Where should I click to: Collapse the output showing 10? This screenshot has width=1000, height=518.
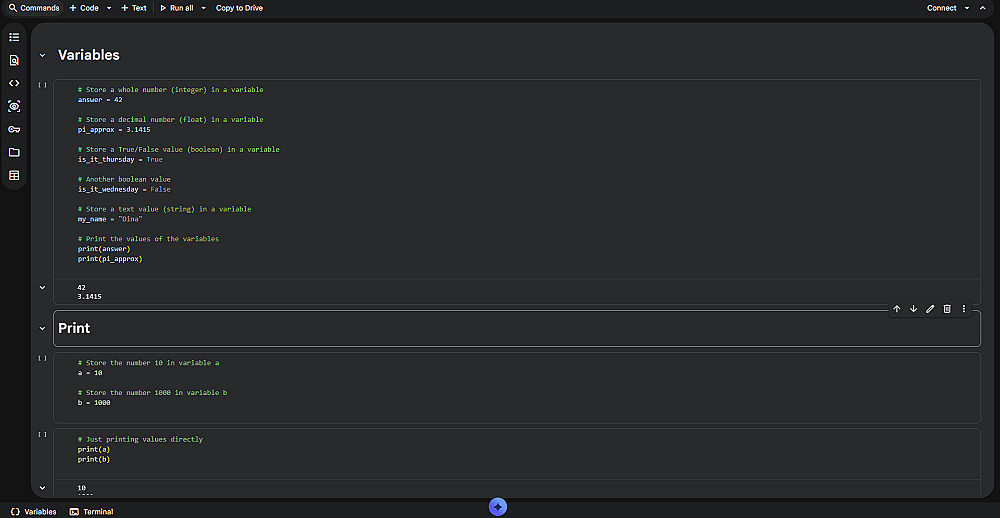point(42,488)
